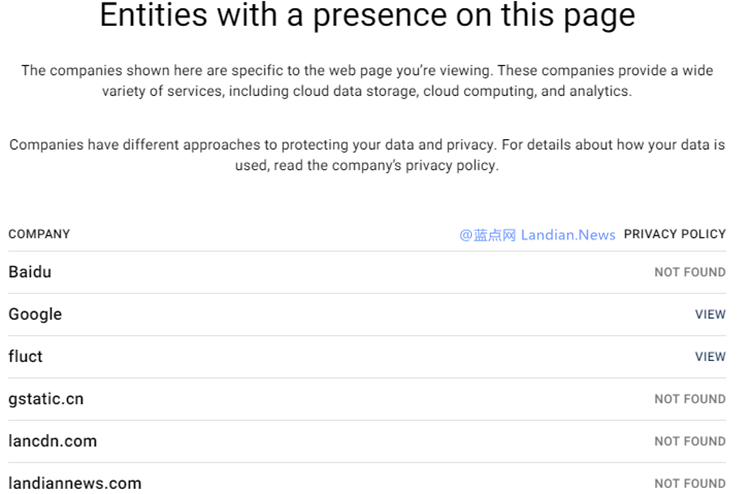Select the landiannews.com entry

coord(75,483)
